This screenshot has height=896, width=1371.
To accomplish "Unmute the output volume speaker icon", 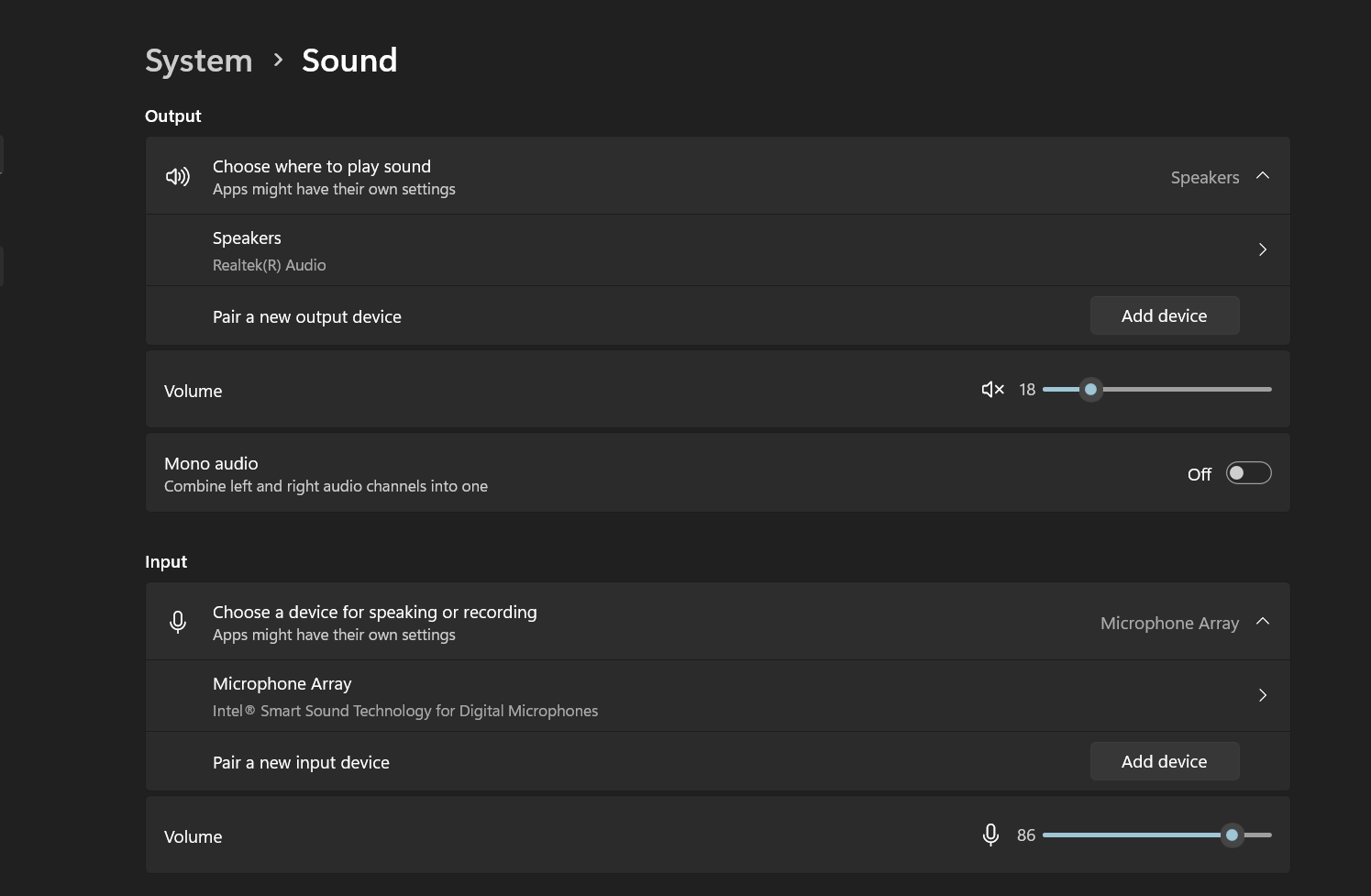I will pos(992,390).
